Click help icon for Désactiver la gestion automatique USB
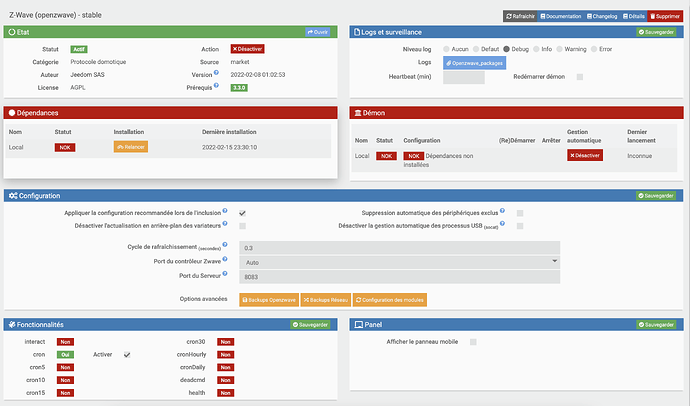Viewport: 690px width, 406px height. click(502, 223)
